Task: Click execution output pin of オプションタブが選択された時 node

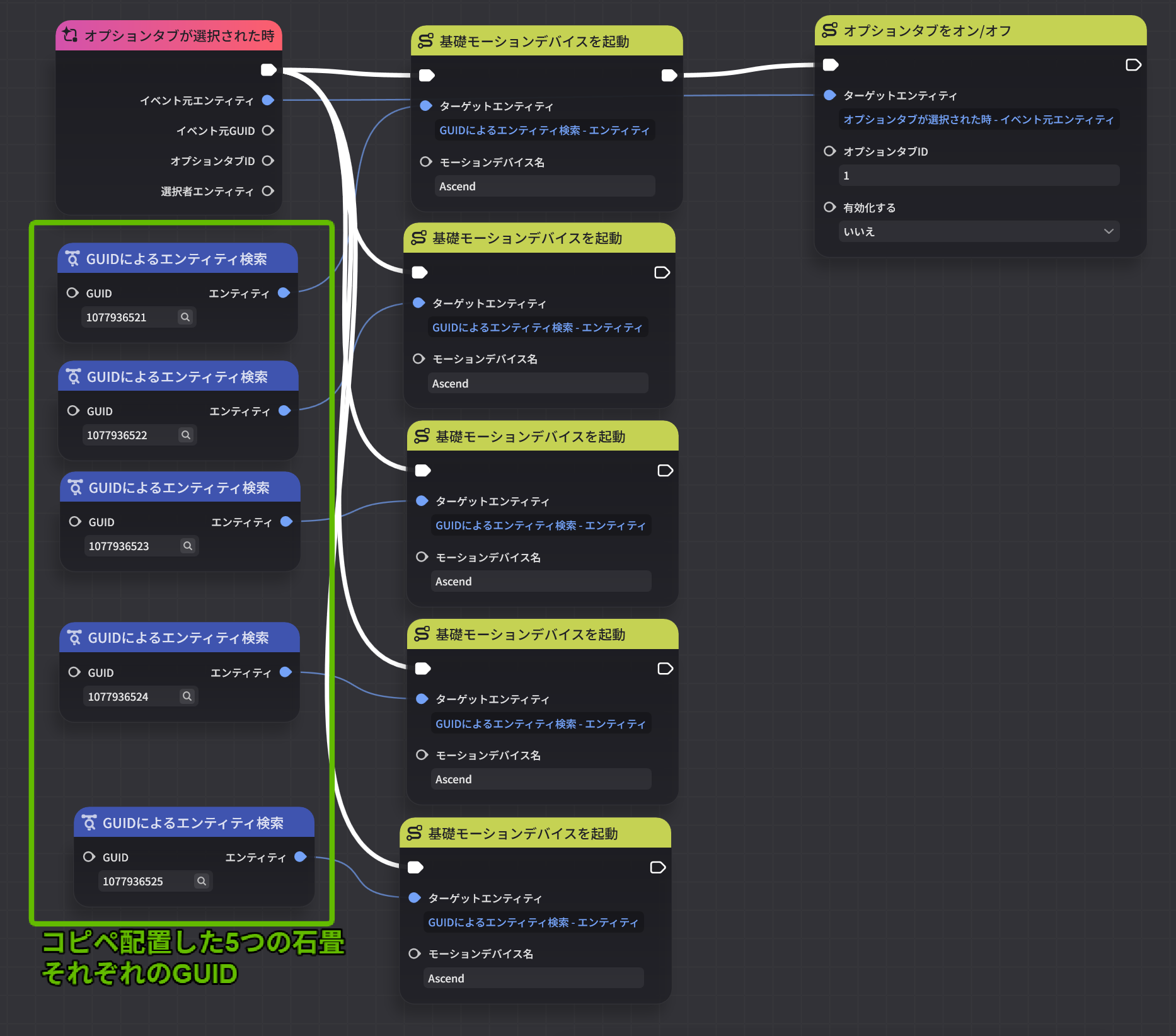Action: (x=268, y=70)
